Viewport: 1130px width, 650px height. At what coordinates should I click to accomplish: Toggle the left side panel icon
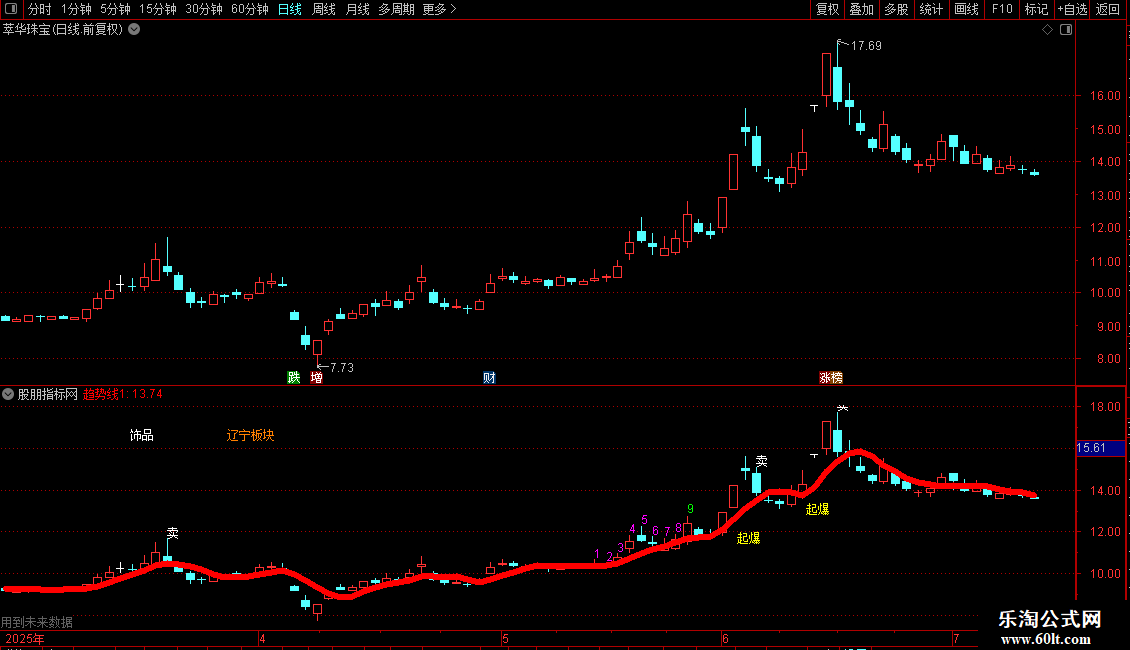(x=11, y=9)
